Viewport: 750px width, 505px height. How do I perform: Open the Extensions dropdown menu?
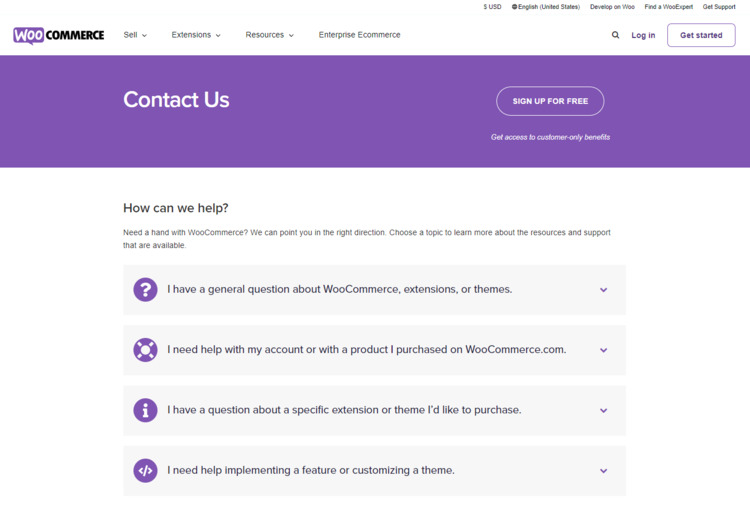pos(196,35)
